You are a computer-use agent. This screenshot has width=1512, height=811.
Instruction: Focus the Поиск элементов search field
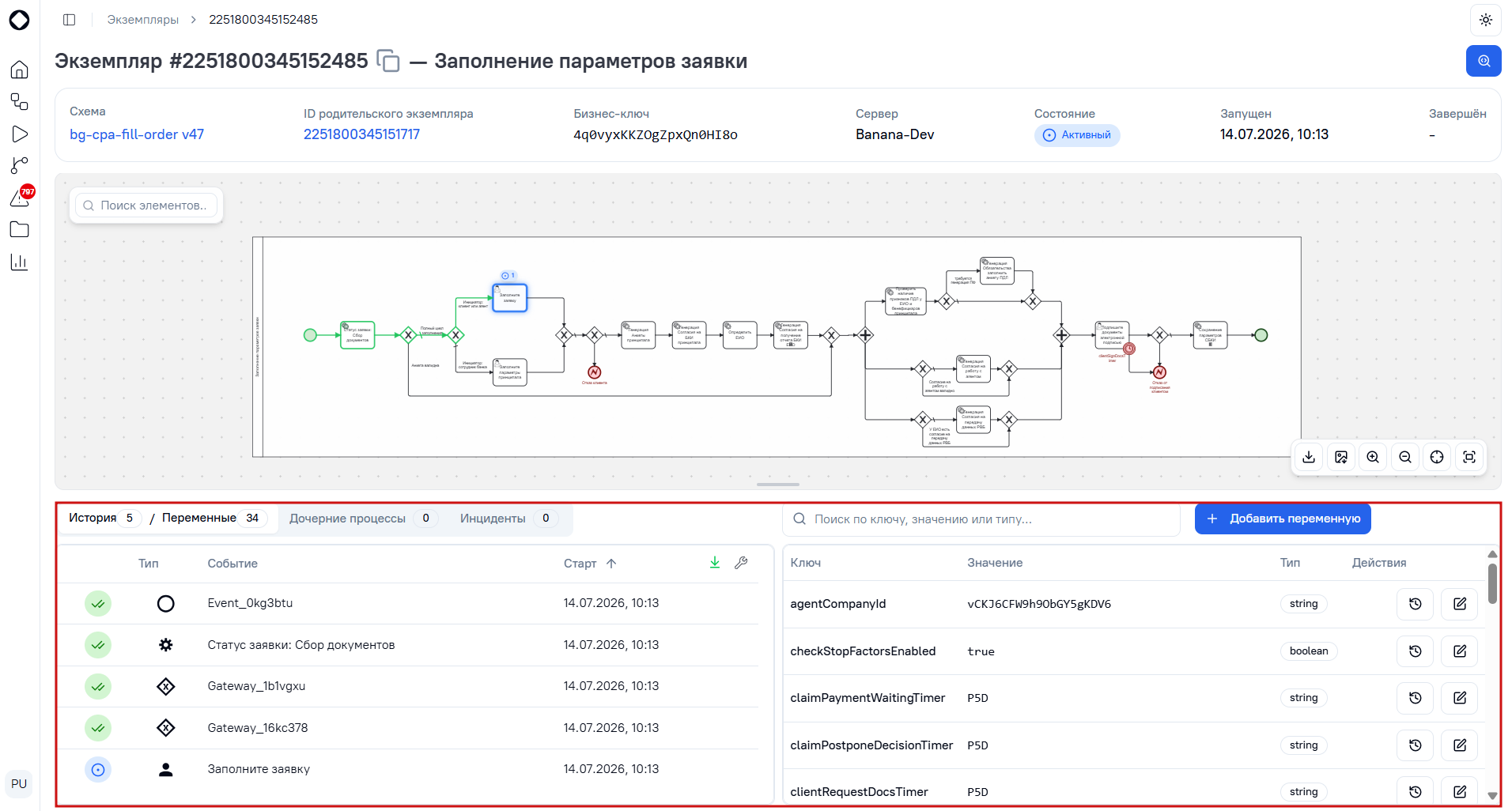[x=146, y=206]
